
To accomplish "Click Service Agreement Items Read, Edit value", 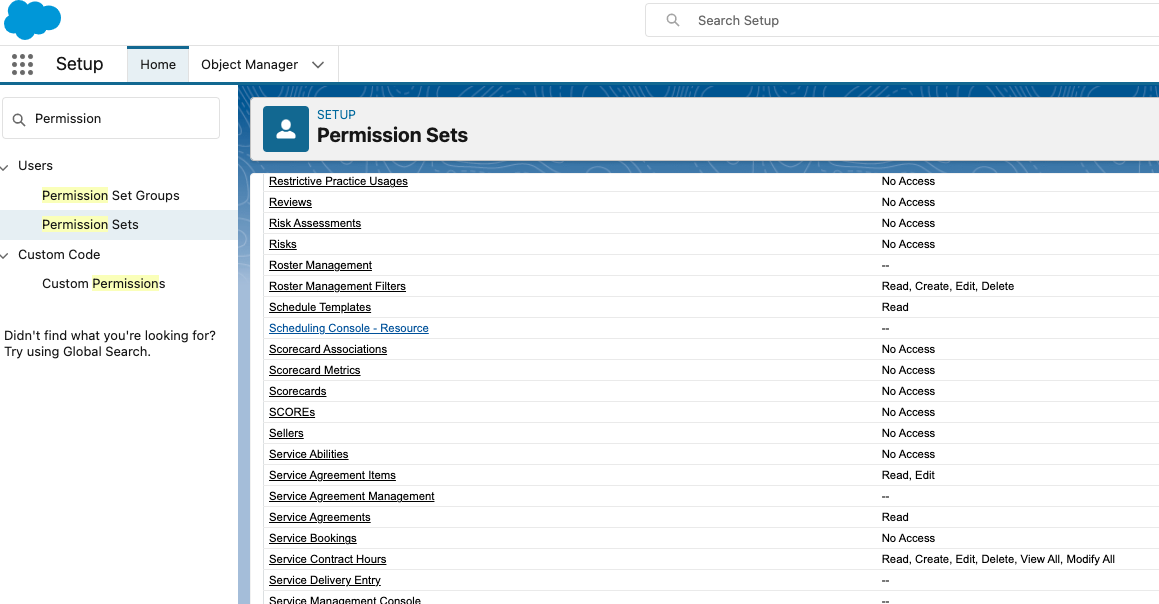I will (x=908, y=475).
